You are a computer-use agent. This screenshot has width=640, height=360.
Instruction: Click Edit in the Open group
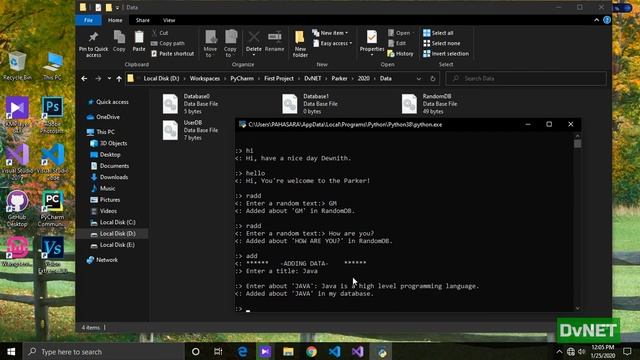coord(397,43)
